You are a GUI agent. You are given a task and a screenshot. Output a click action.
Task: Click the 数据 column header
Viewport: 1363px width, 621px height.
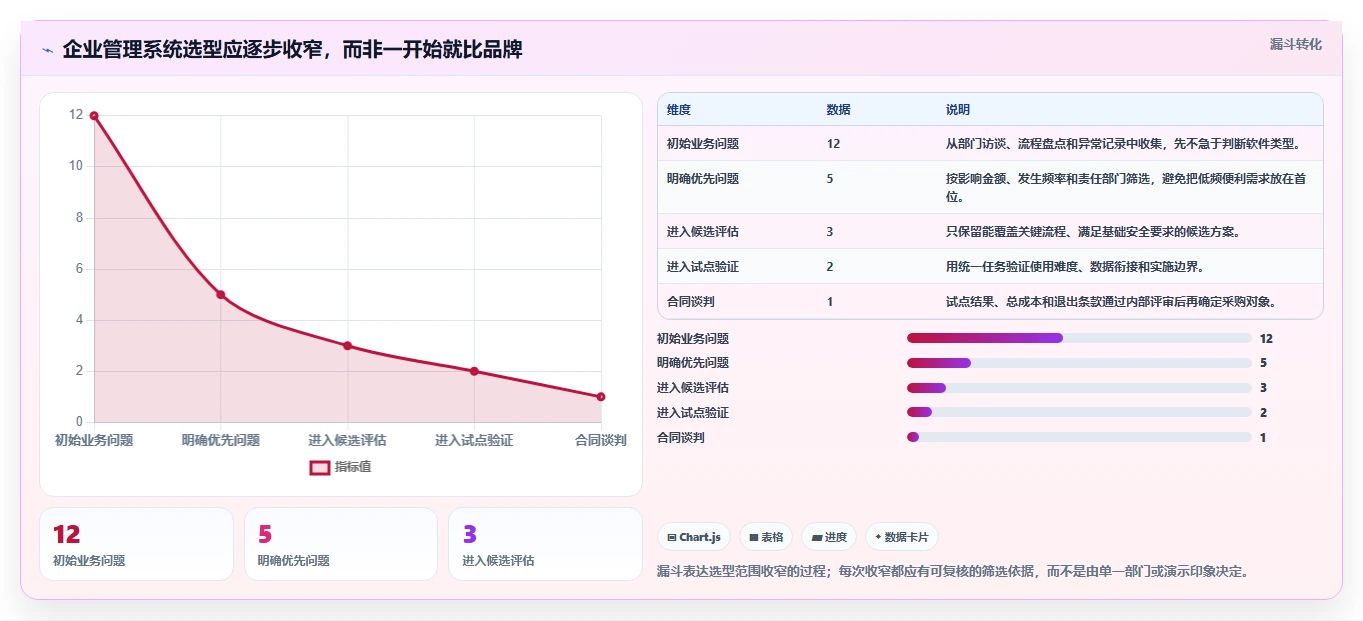pyautogui.click(x=839, y=110)
